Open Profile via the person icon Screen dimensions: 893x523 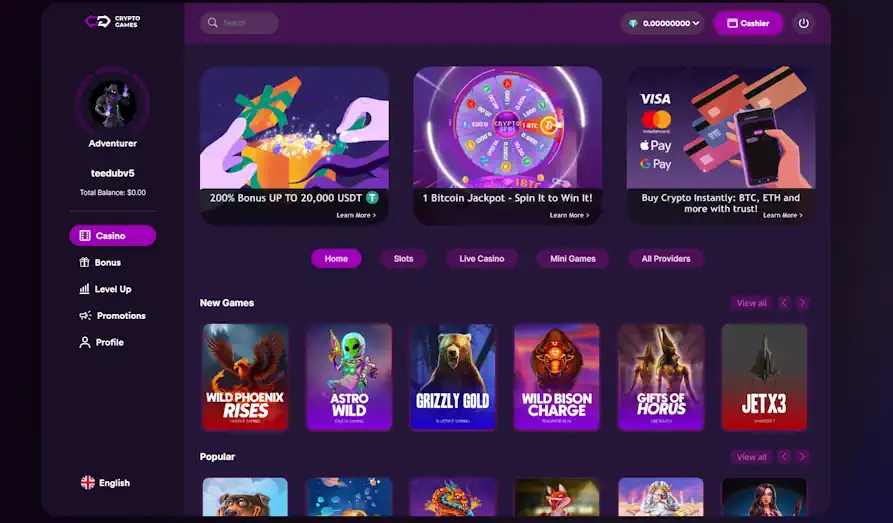pos(85,342)
